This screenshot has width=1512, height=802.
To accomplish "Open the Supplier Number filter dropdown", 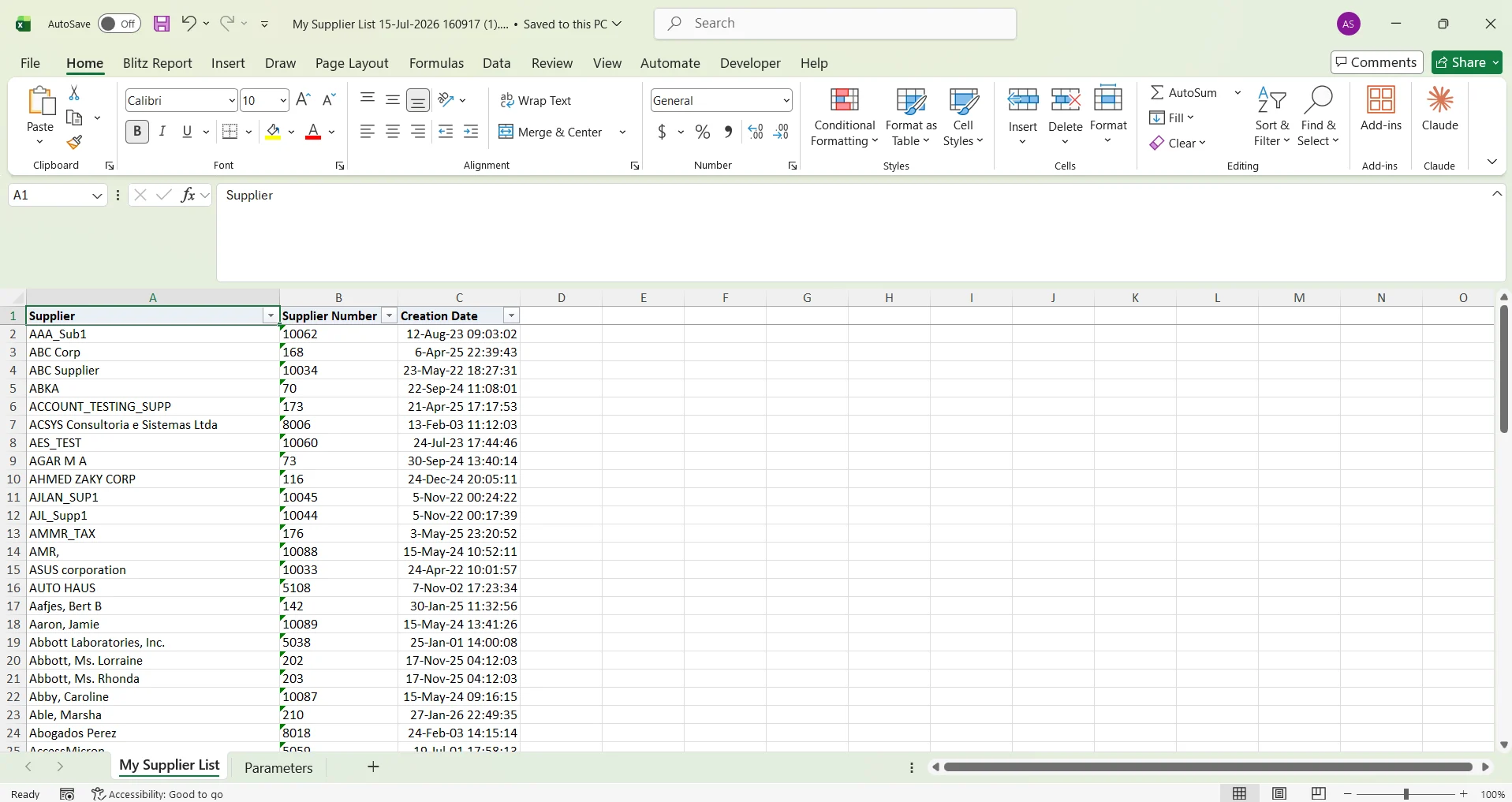I will (389, 315).
